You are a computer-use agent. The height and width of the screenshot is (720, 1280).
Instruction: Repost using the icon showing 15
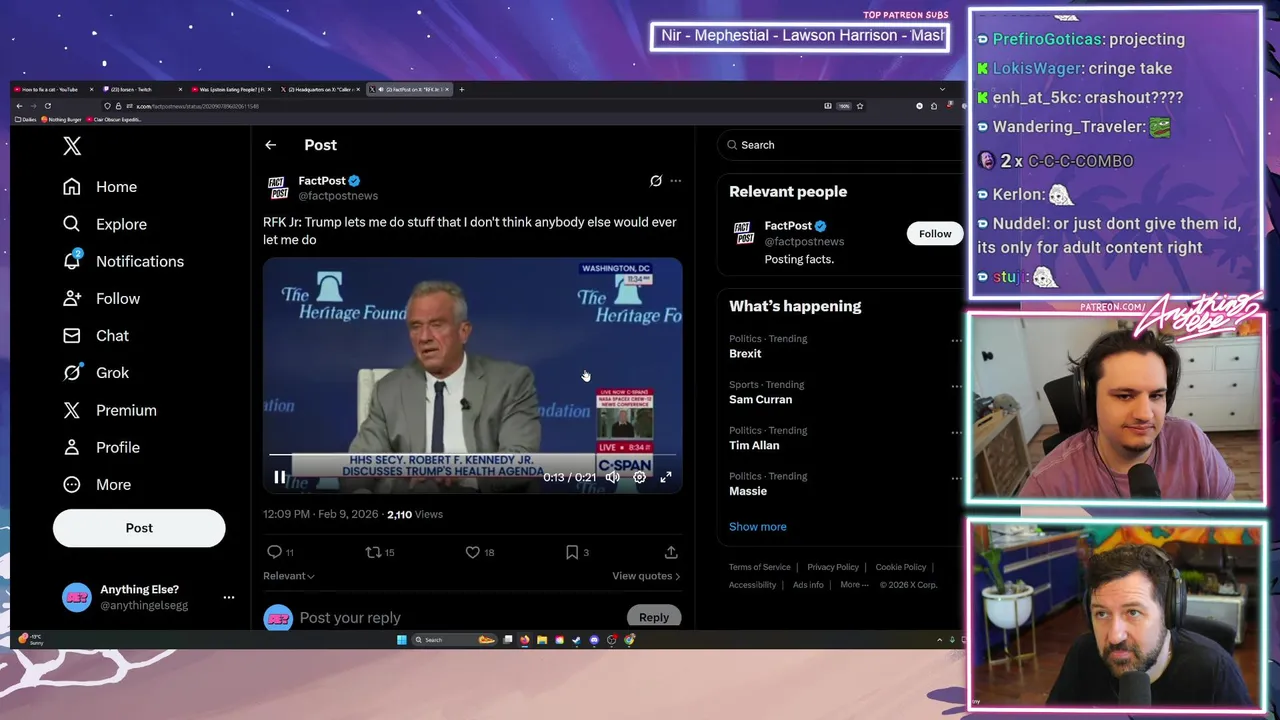pos(374,552)
